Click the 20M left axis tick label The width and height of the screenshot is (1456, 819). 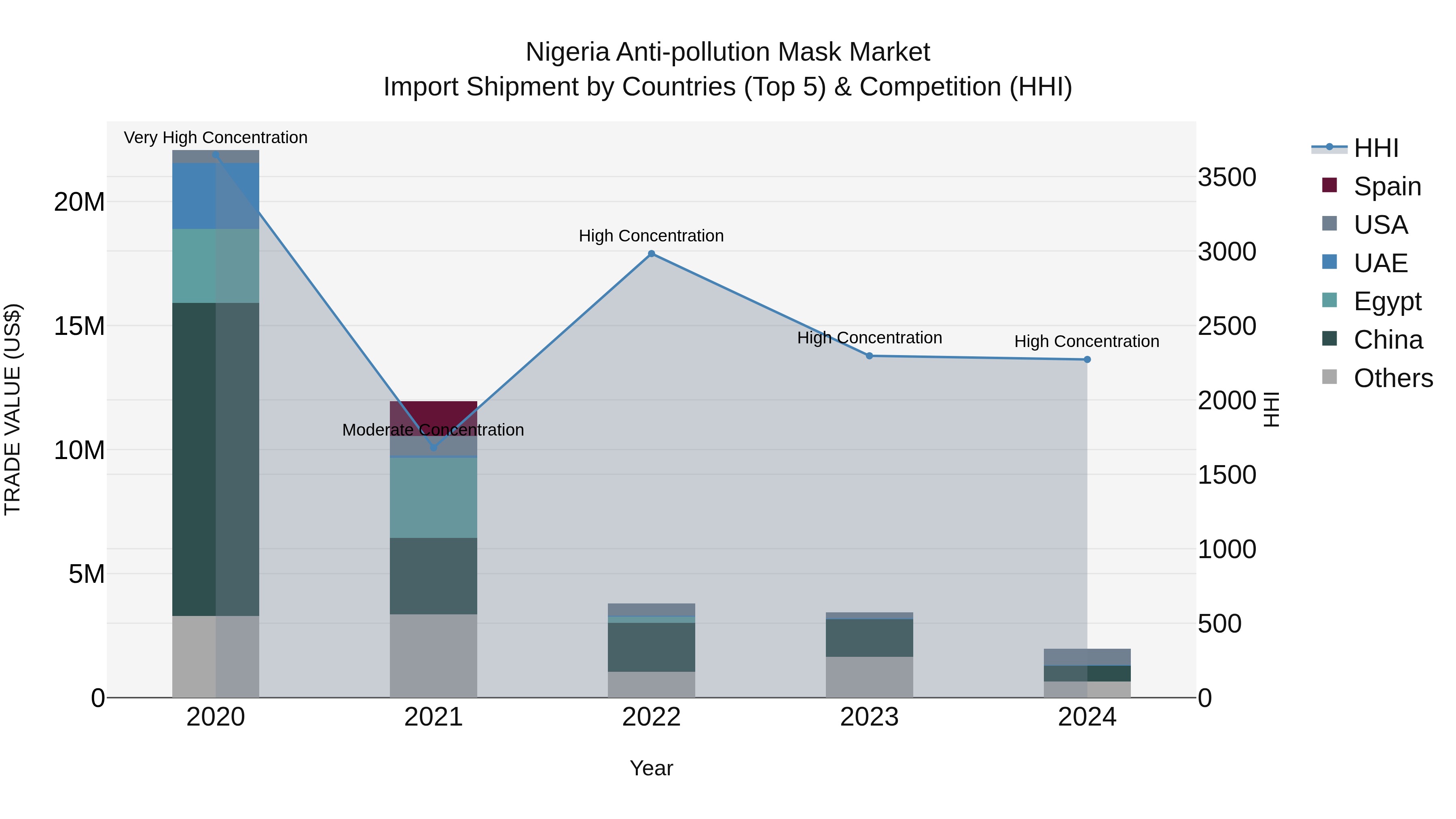click(x=79, y=202)
